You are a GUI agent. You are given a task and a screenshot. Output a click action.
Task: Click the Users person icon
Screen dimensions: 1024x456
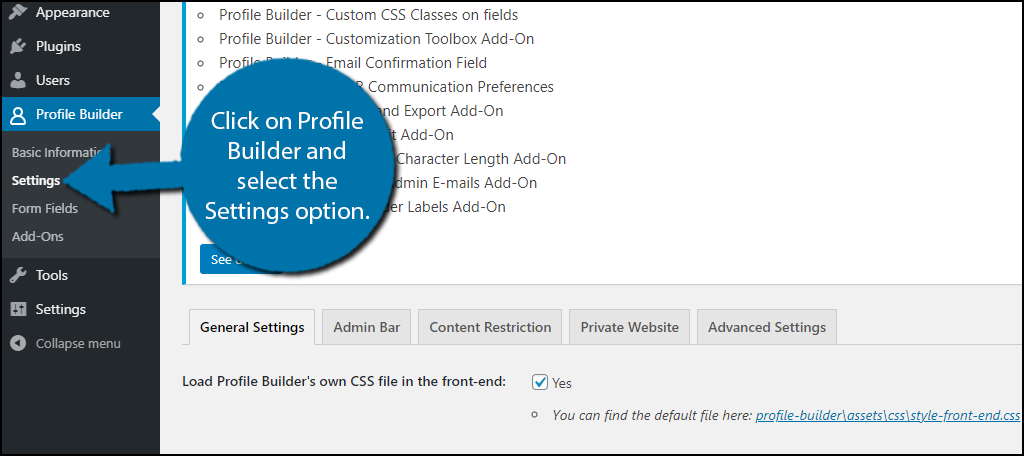[x=18, y=80]
